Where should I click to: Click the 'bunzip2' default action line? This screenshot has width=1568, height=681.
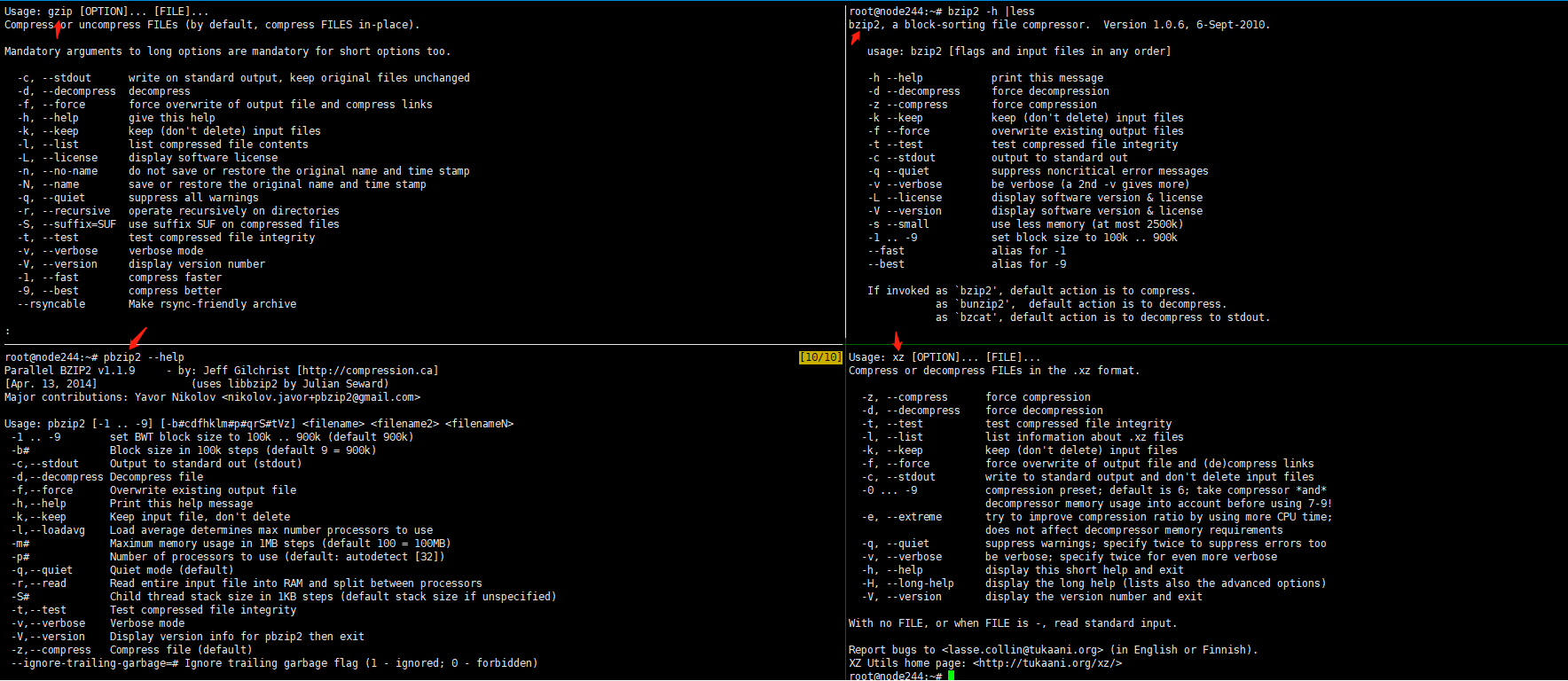click(1081, 304)
